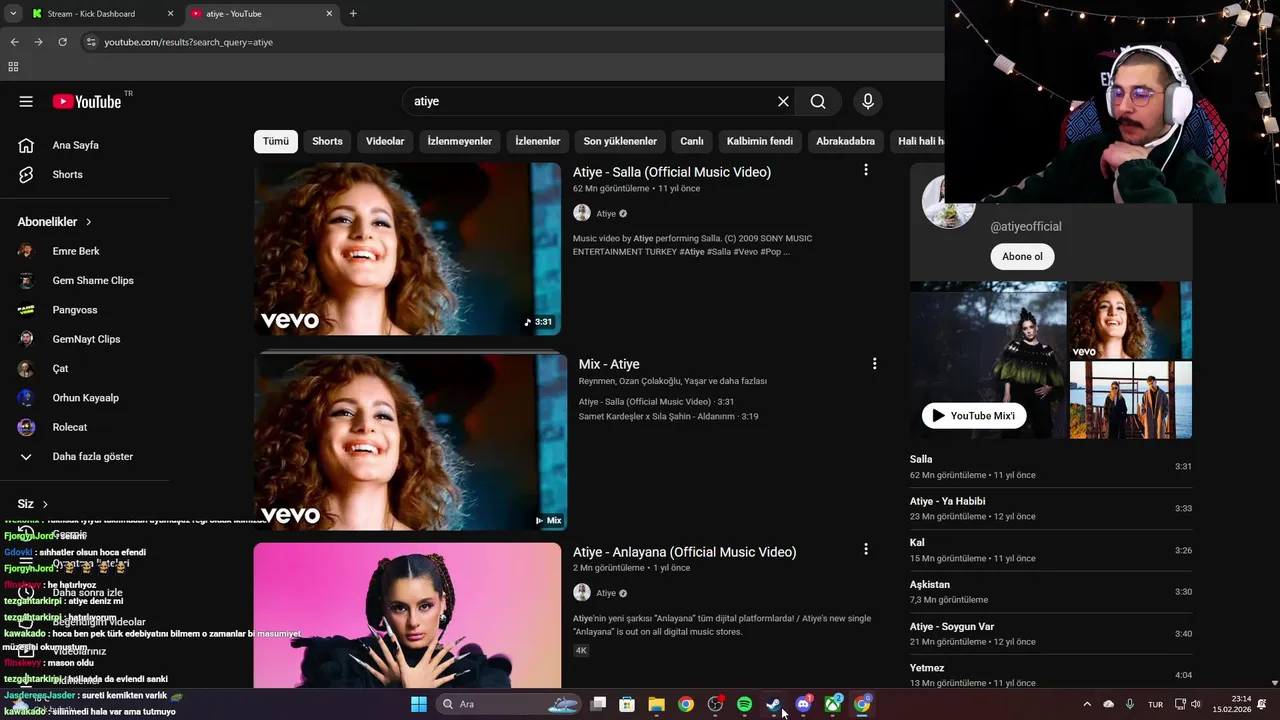Open Xbox app from the taskbar

pyautogui.click(x=832, y=704)
